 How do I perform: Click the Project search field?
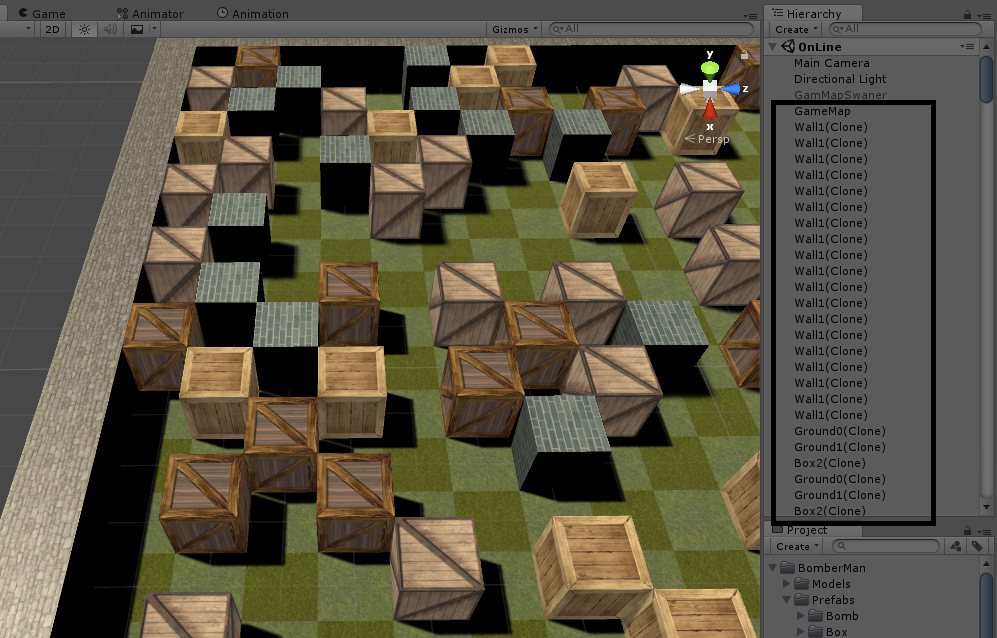[x=886, y=546]
